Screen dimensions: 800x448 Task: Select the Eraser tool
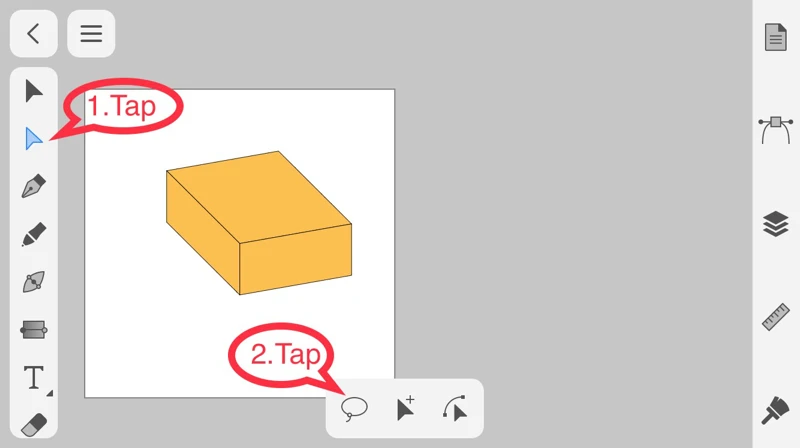pyautogui.click(x=34, y=425)
